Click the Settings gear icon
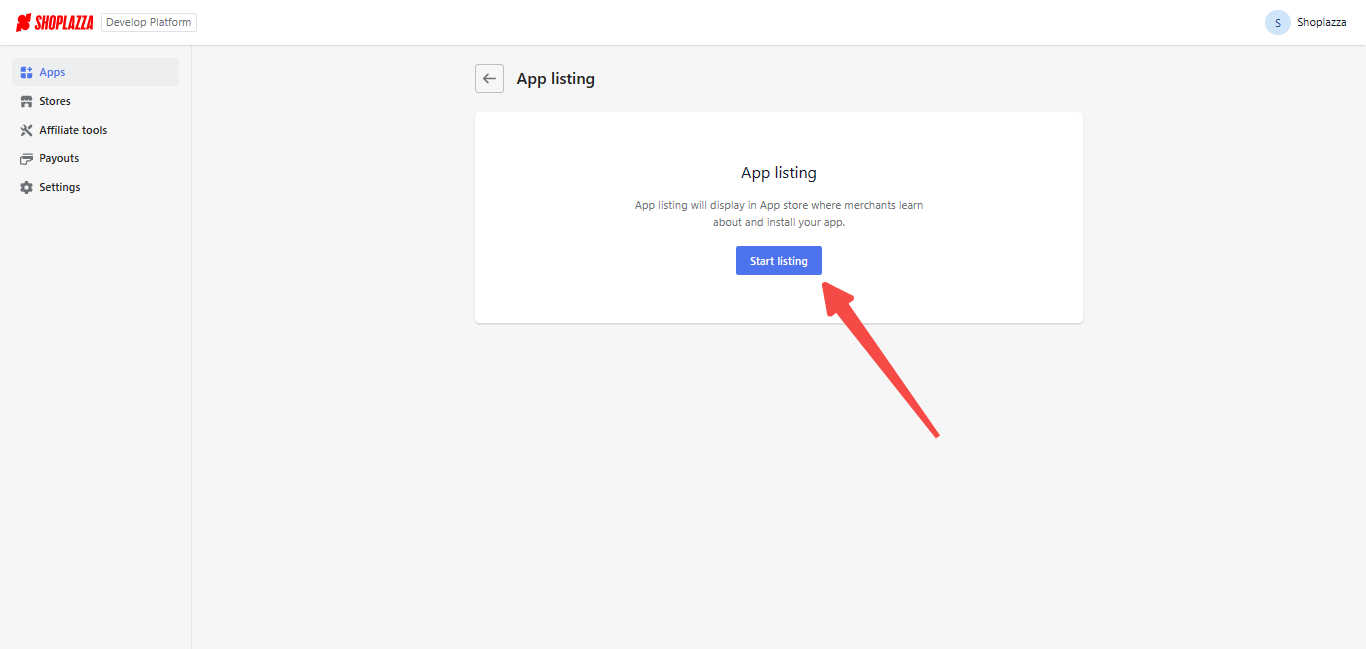The width and height of the screenshot is (1366, 649). tap(27, 187)
